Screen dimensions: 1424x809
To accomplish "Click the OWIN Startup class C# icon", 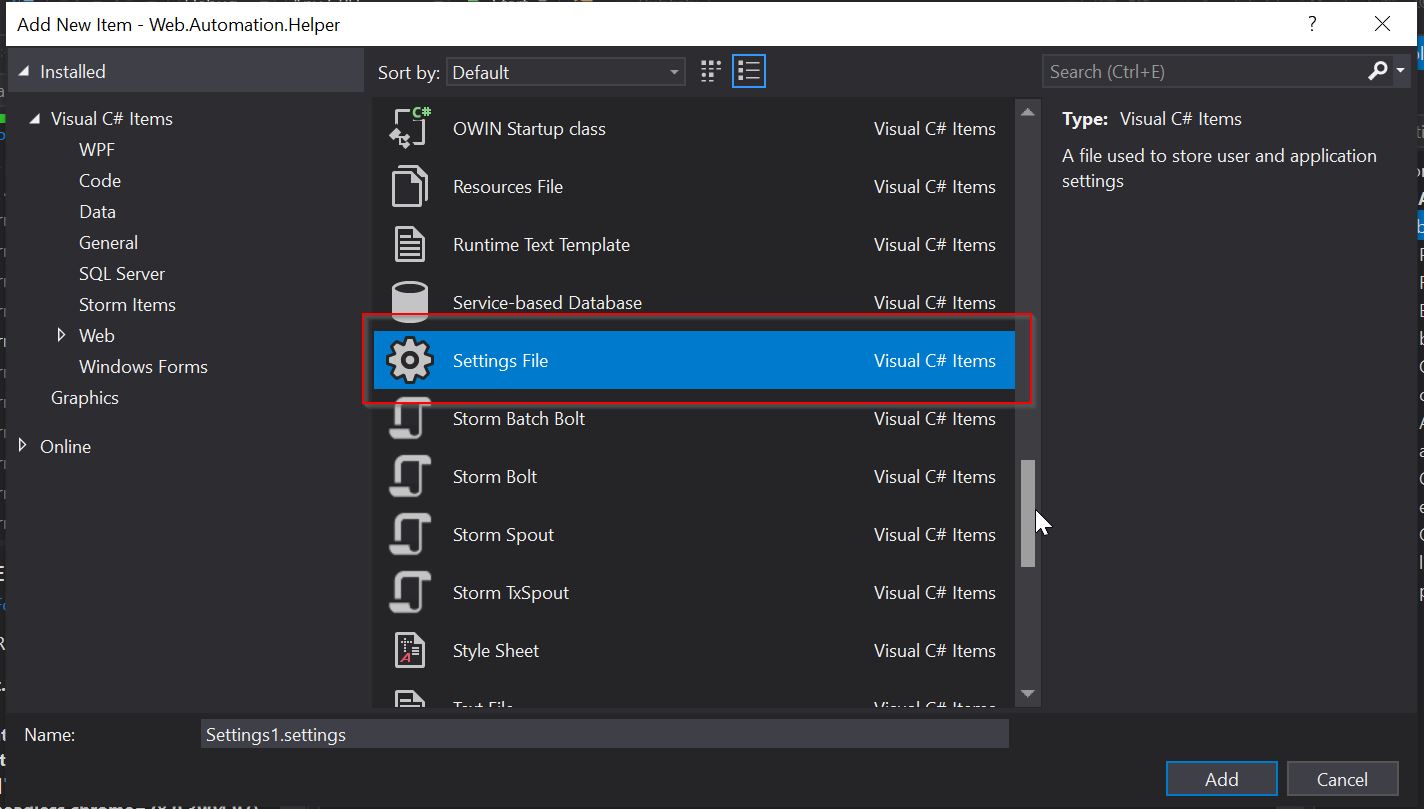I will 409,128.
